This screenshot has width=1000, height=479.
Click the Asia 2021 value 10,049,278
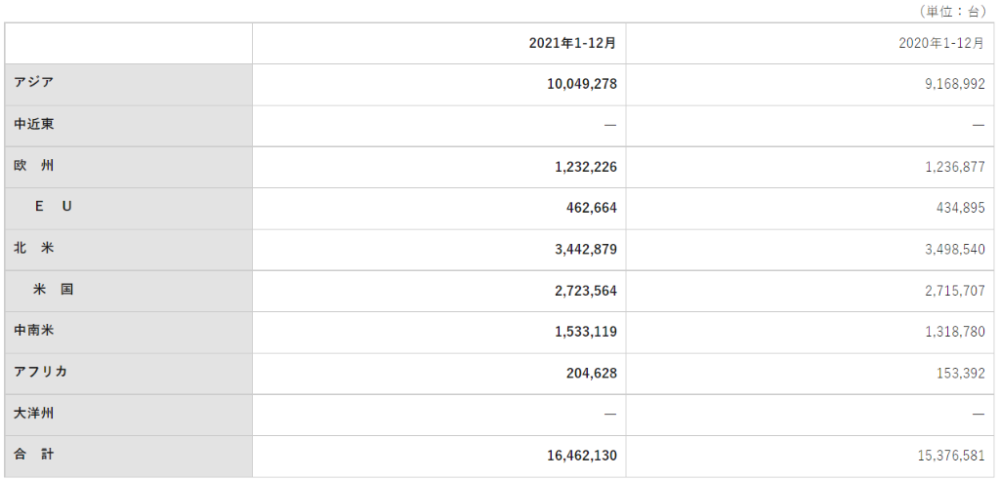(x=582, y=85)
